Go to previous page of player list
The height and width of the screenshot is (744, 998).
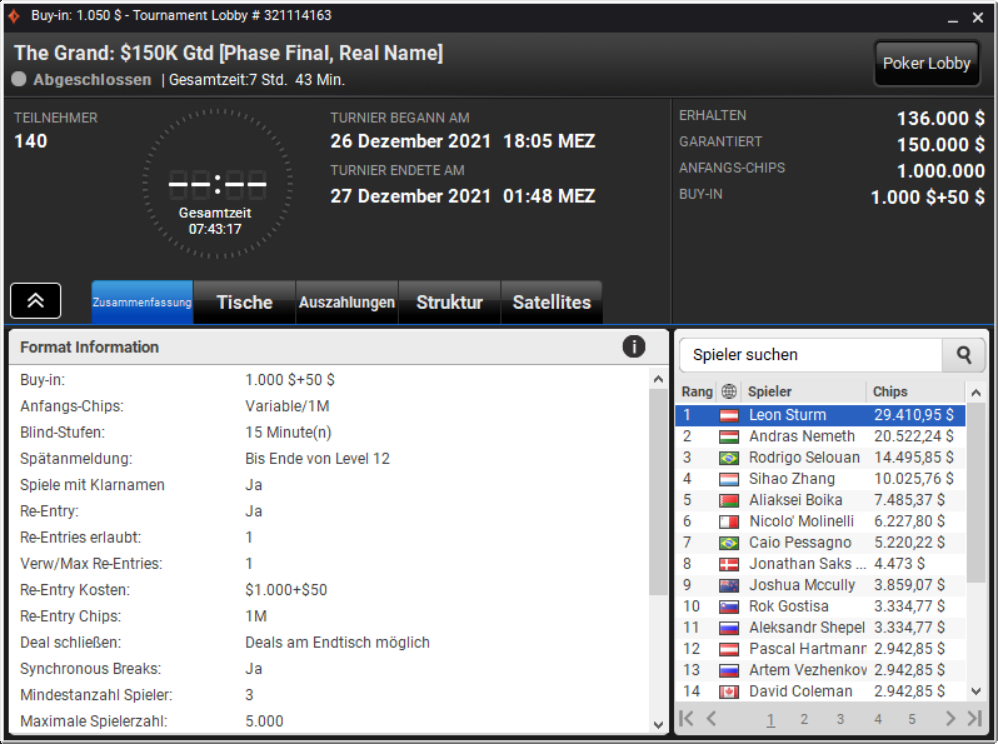(x=712, y=719)
